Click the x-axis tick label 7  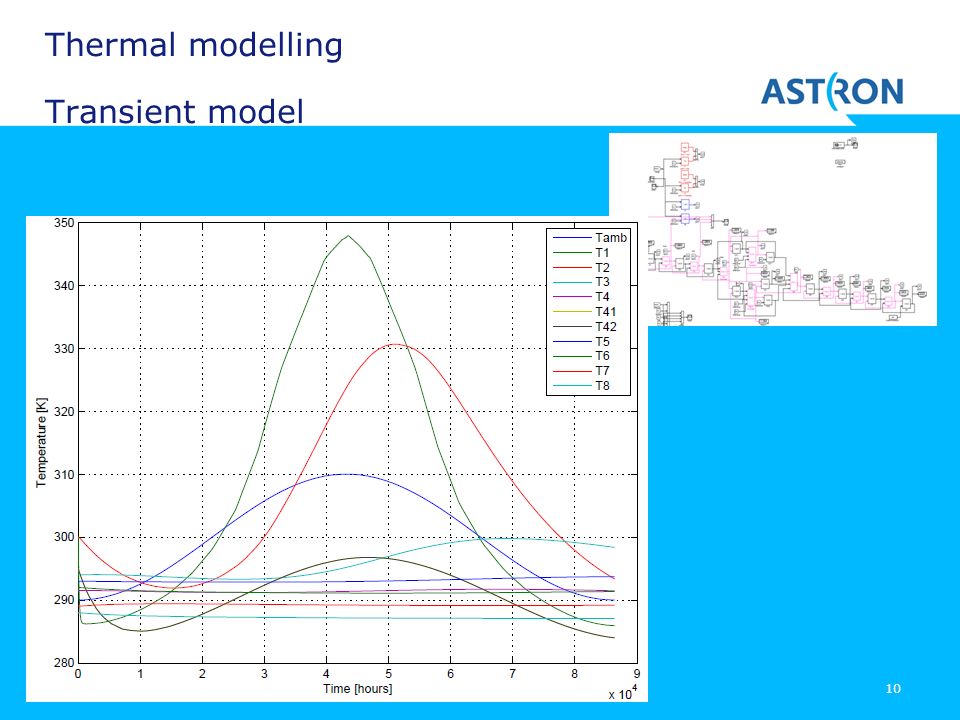[x=512, y=674]
